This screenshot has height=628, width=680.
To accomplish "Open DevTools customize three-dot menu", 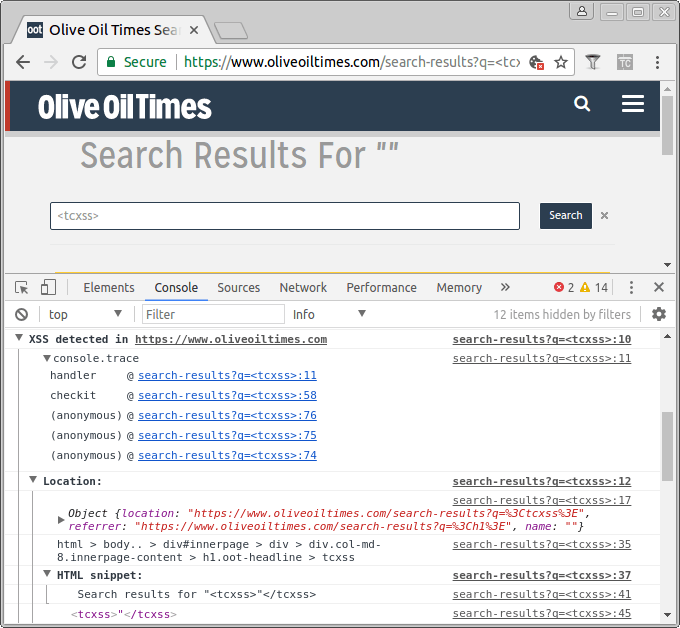I will tap(631, 287).
